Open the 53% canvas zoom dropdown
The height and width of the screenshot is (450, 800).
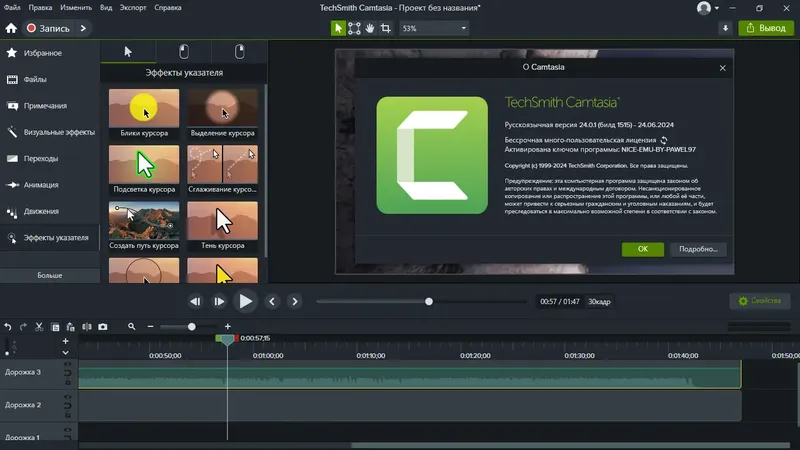pos(434,28)
